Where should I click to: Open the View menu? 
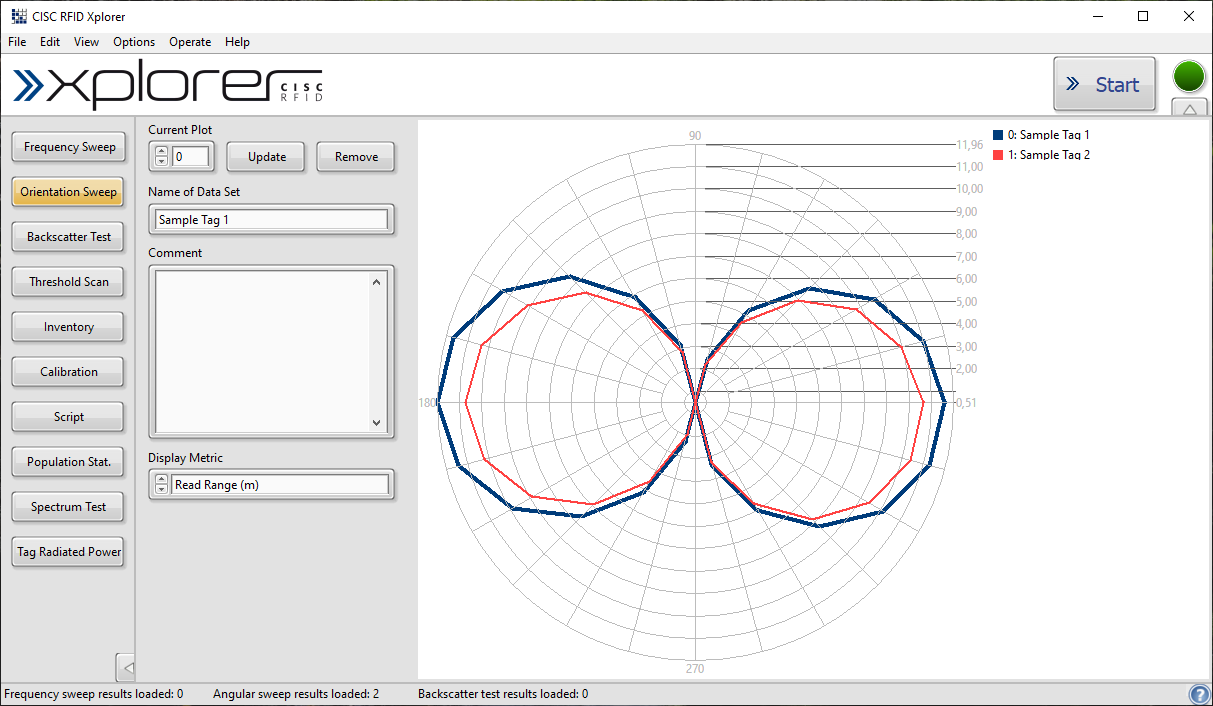[87, 42]
